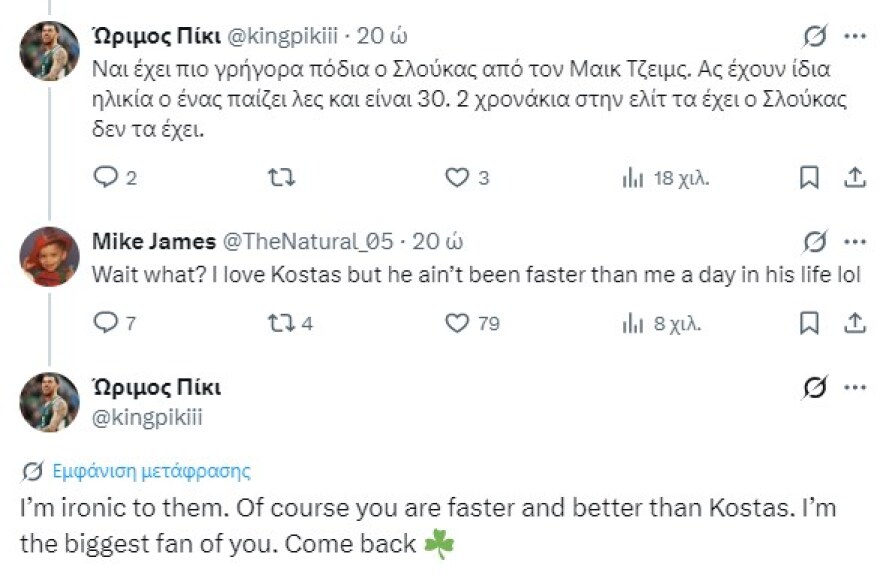Bookmark Mike James's tweet

coord(810,323)
